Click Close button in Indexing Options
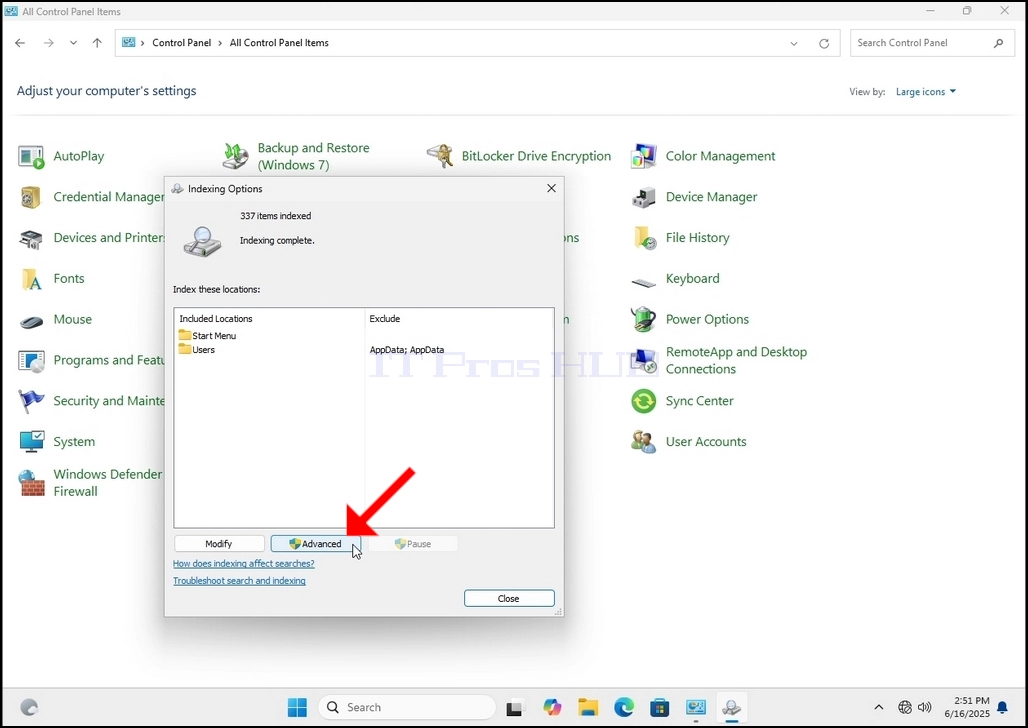 [x=509, y=599]
